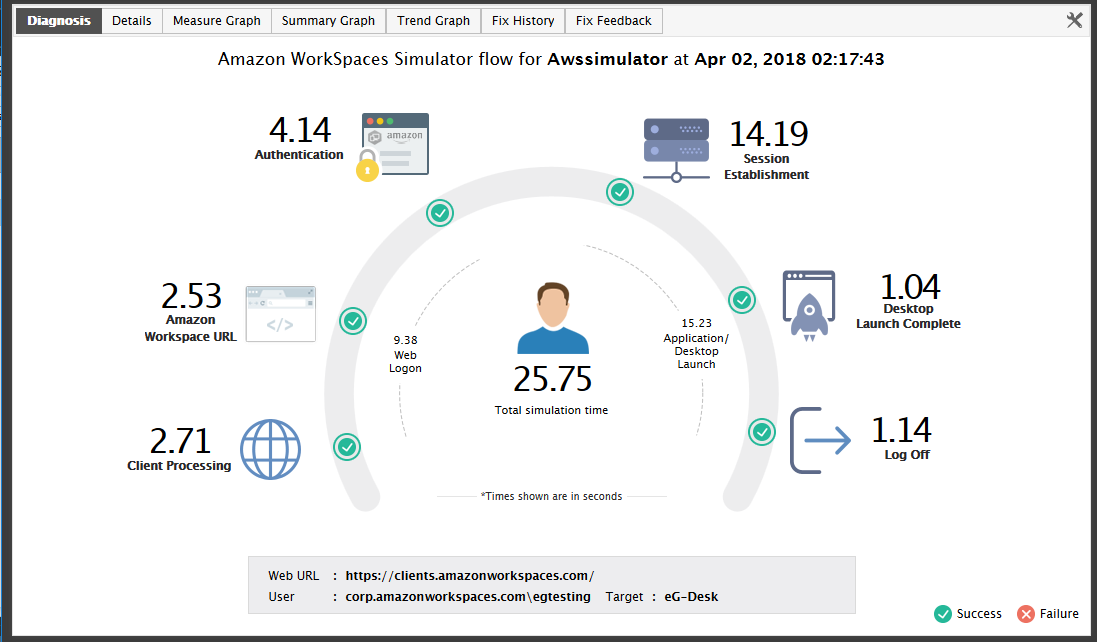Click the clients.amazonworkspaces.com Web URL
The width and height of the screenshot is (1097, 642).
469,576
